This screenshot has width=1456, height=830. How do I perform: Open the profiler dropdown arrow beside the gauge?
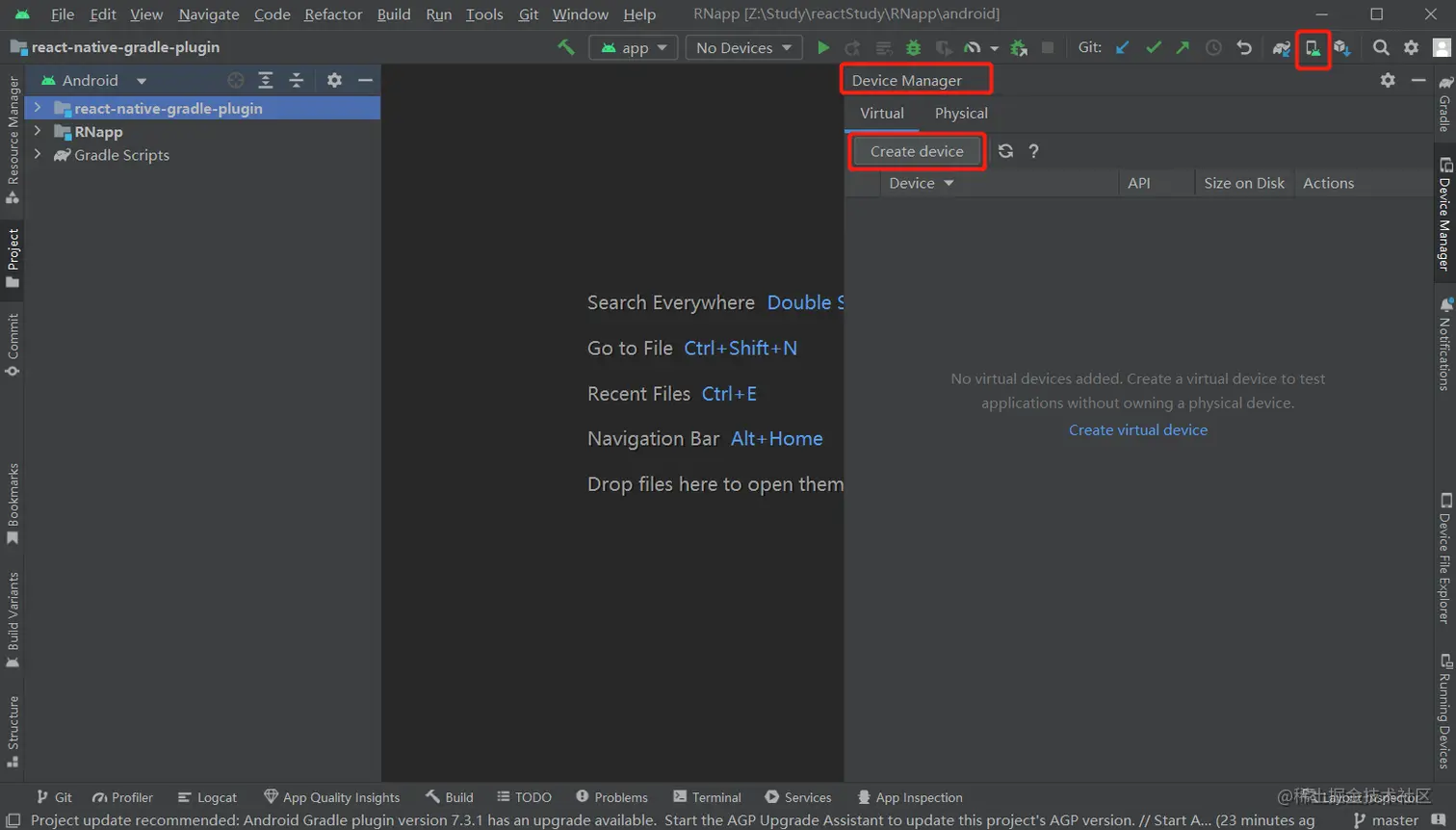(994, 48)
